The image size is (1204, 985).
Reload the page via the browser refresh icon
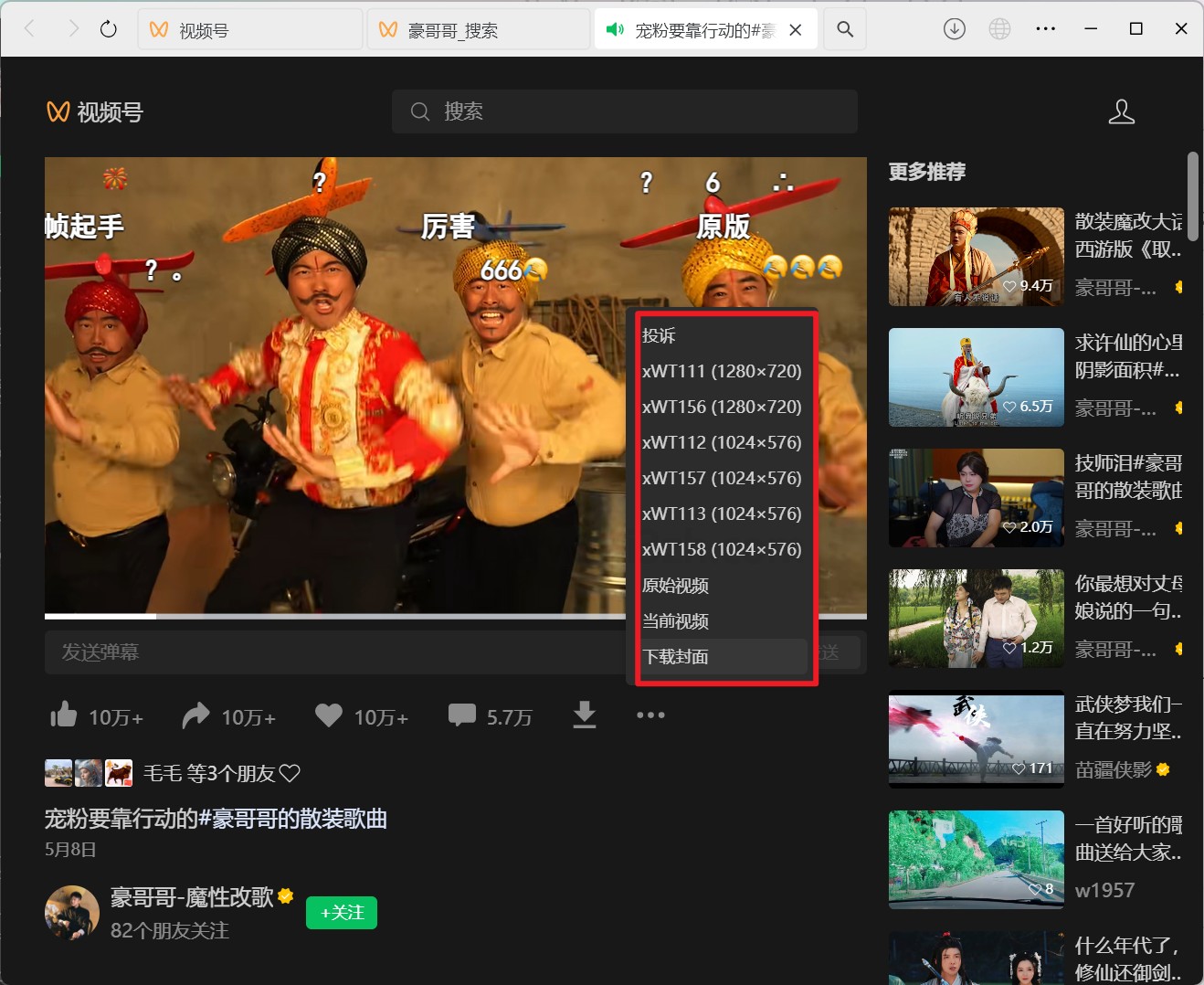109,28
